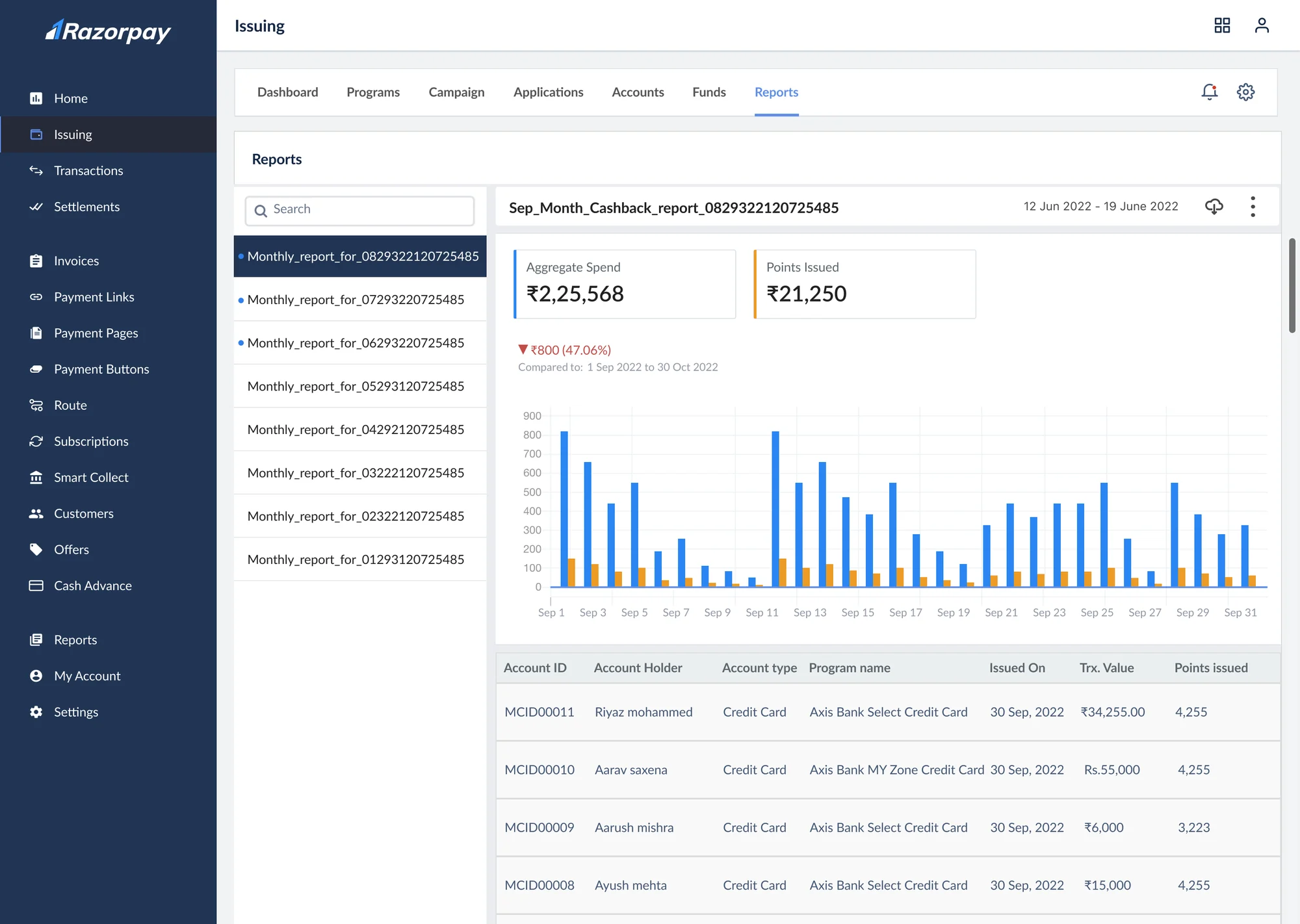Click the Account ID column header
The height and width of the screenshot is (924, 1300).
click(535, 668)
